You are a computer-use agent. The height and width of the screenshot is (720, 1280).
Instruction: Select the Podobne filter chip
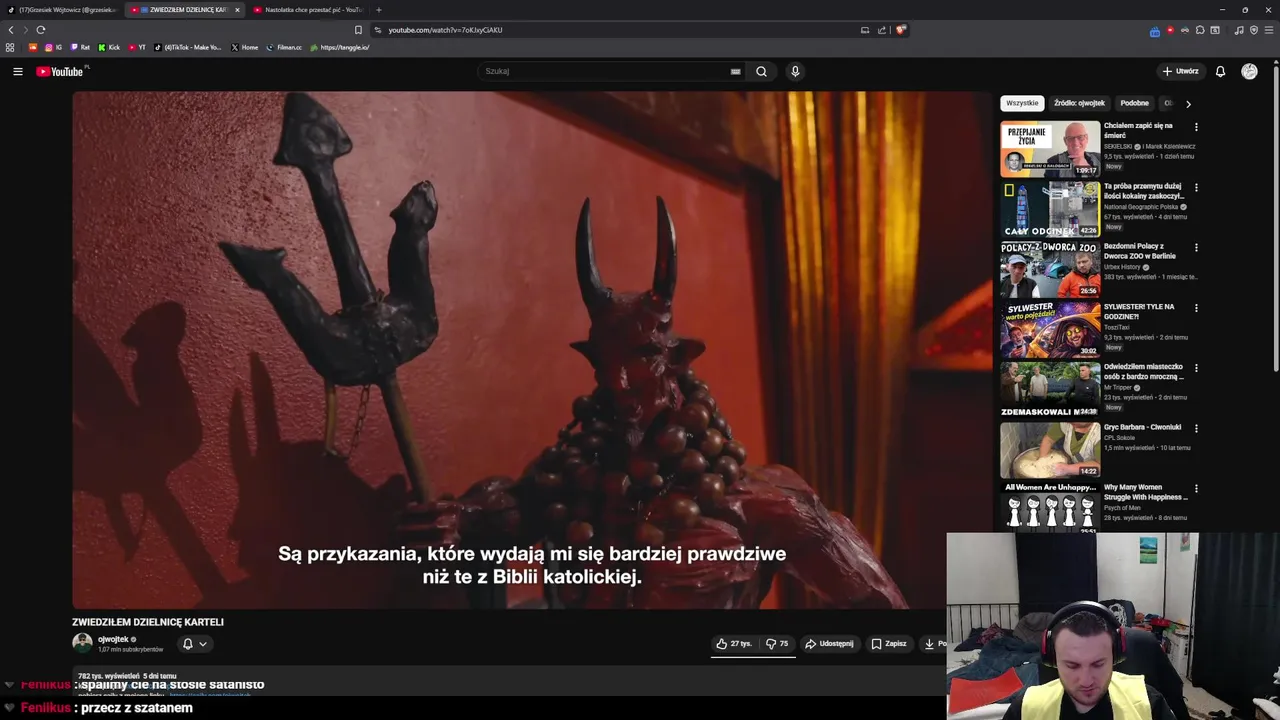tap(1134, 103)
